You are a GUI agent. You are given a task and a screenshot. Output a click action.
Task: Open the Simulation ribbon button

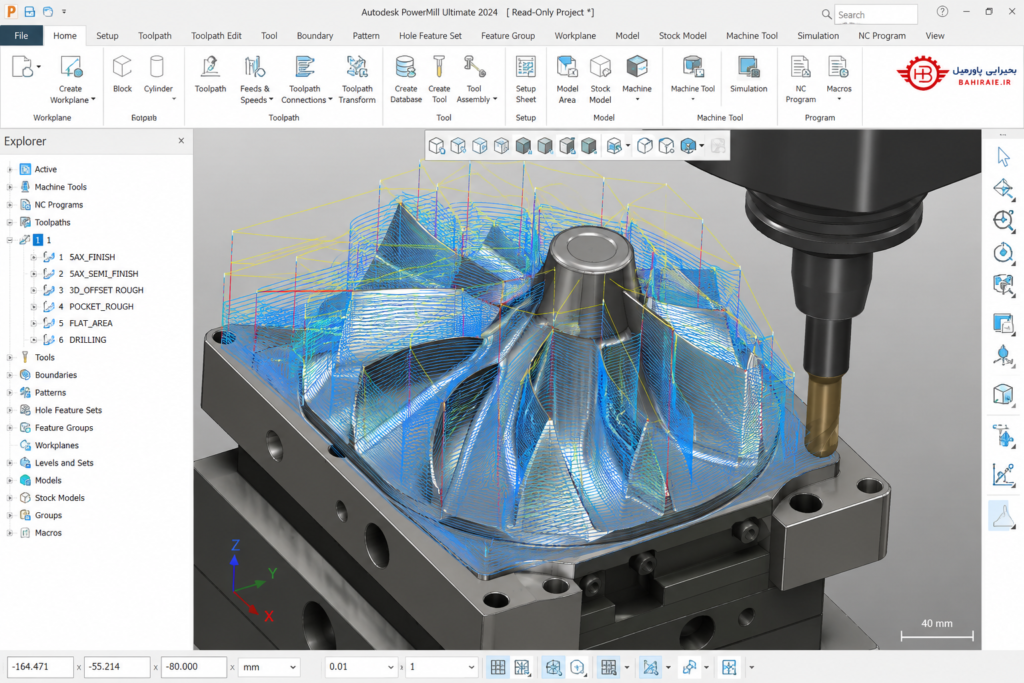(x=748, y=74)
